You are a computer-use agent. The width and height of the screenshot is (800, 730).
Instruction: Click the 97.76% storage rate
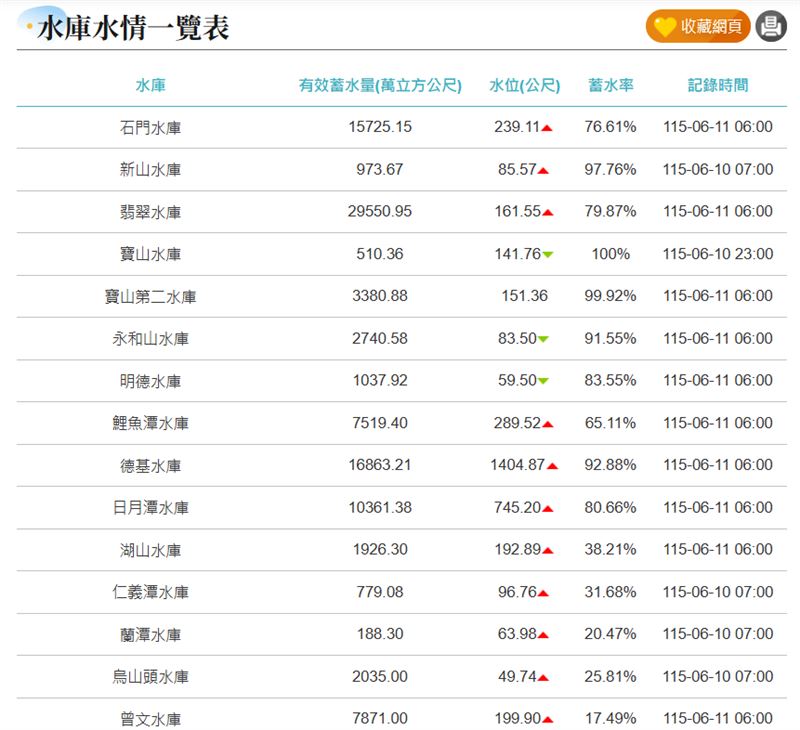(x=610, y=169)
